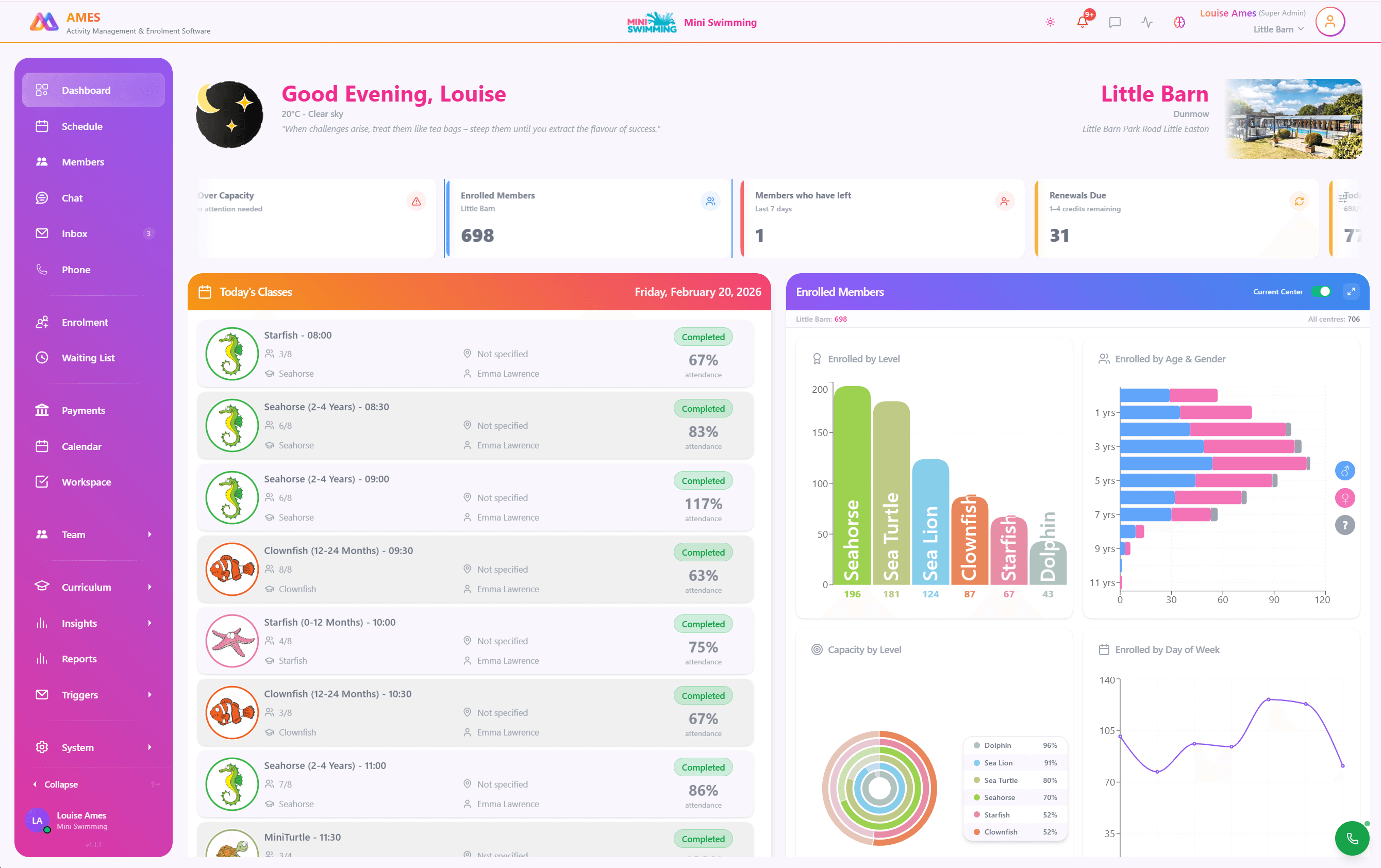Viewport: 1381px width, 868px height.
Task: Open the Over Capacity card
Action: [x=315, y=219]
